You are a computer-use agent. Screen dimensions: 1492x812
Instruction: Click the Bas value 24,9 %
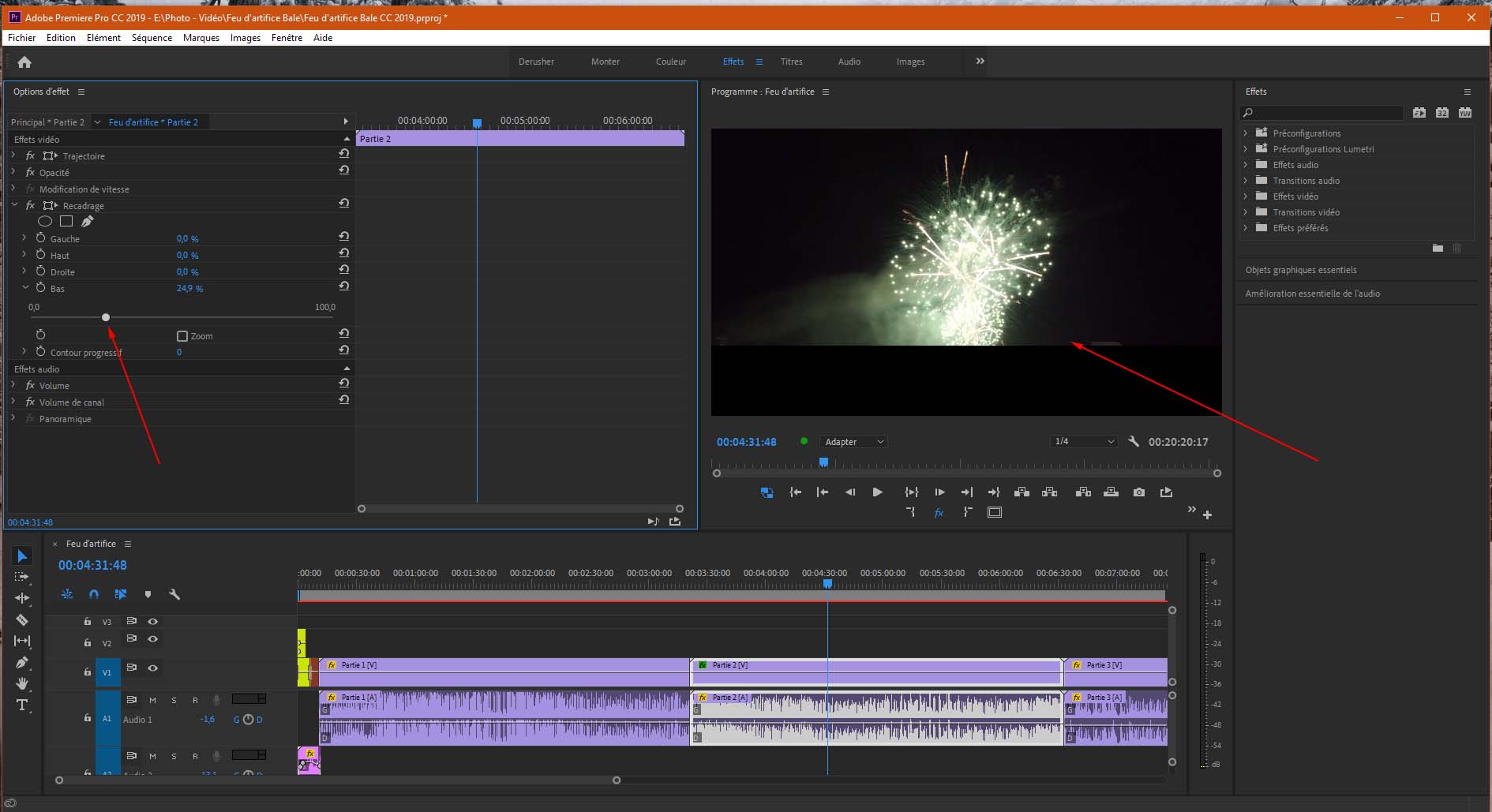[x=189, y=288]
